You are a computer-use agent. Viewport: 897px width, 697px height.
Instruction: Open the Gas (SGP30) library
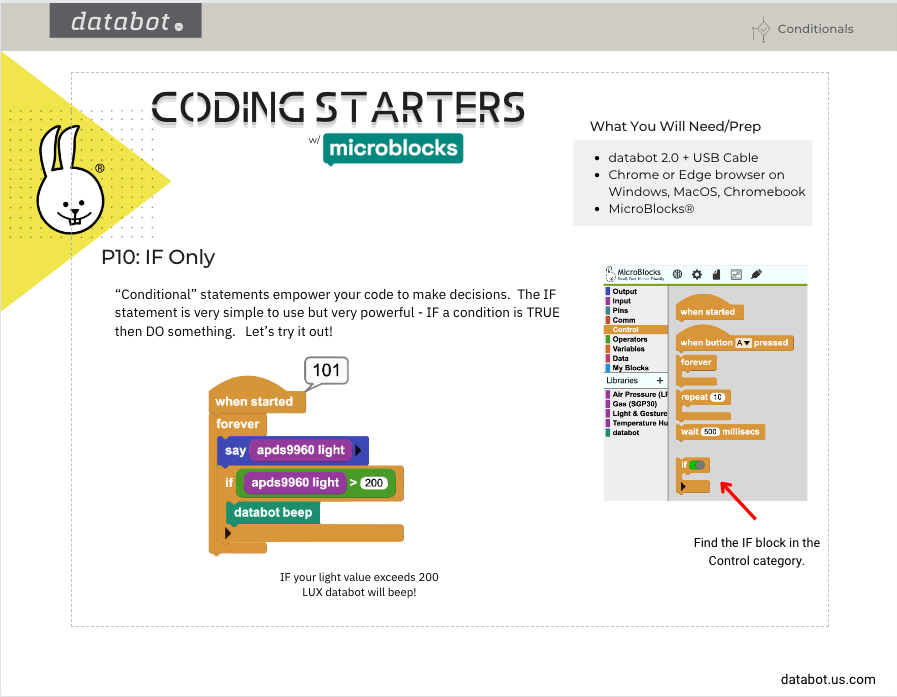click(636, 404)
